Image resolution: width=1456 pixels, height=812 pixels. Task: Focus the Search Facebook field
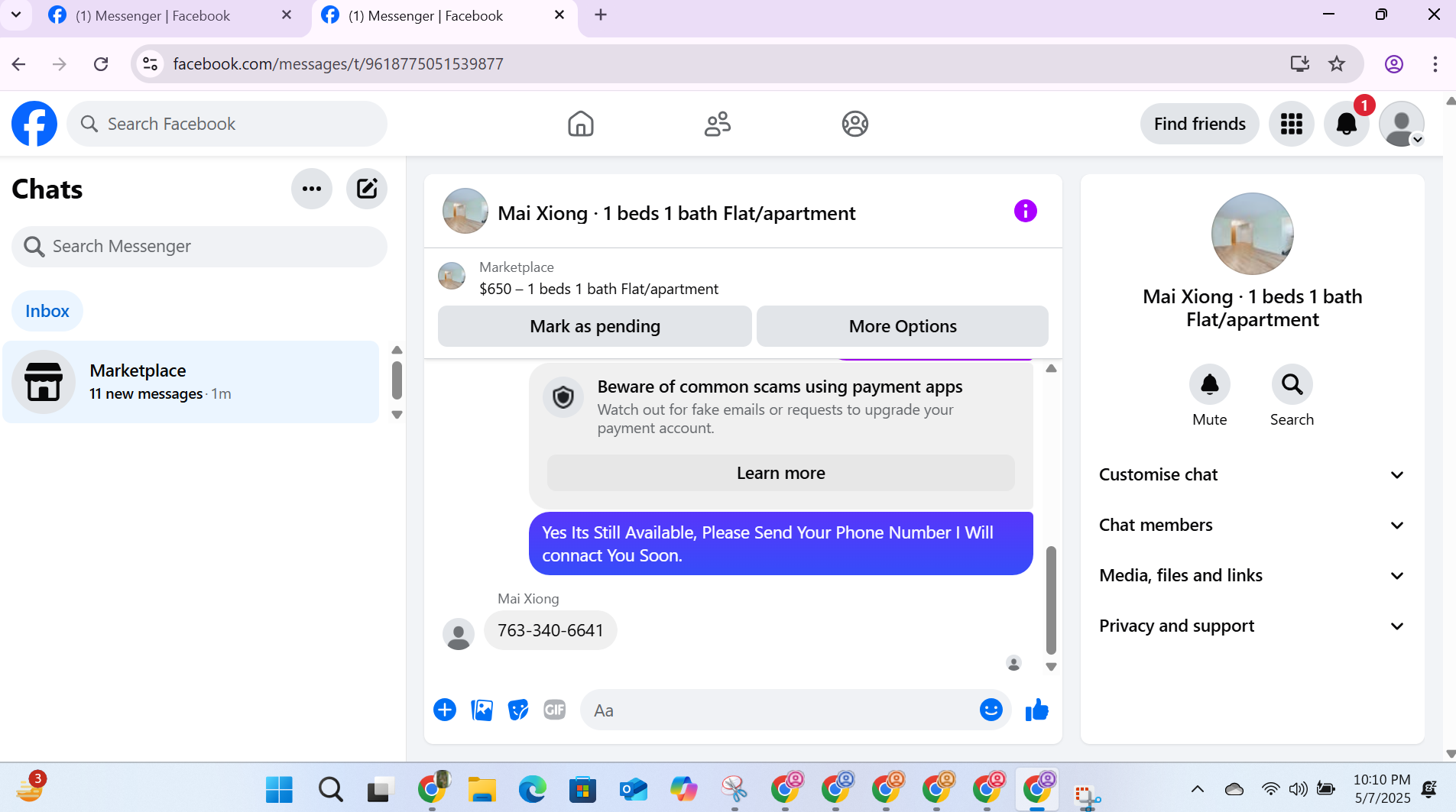tap(227, 124)
